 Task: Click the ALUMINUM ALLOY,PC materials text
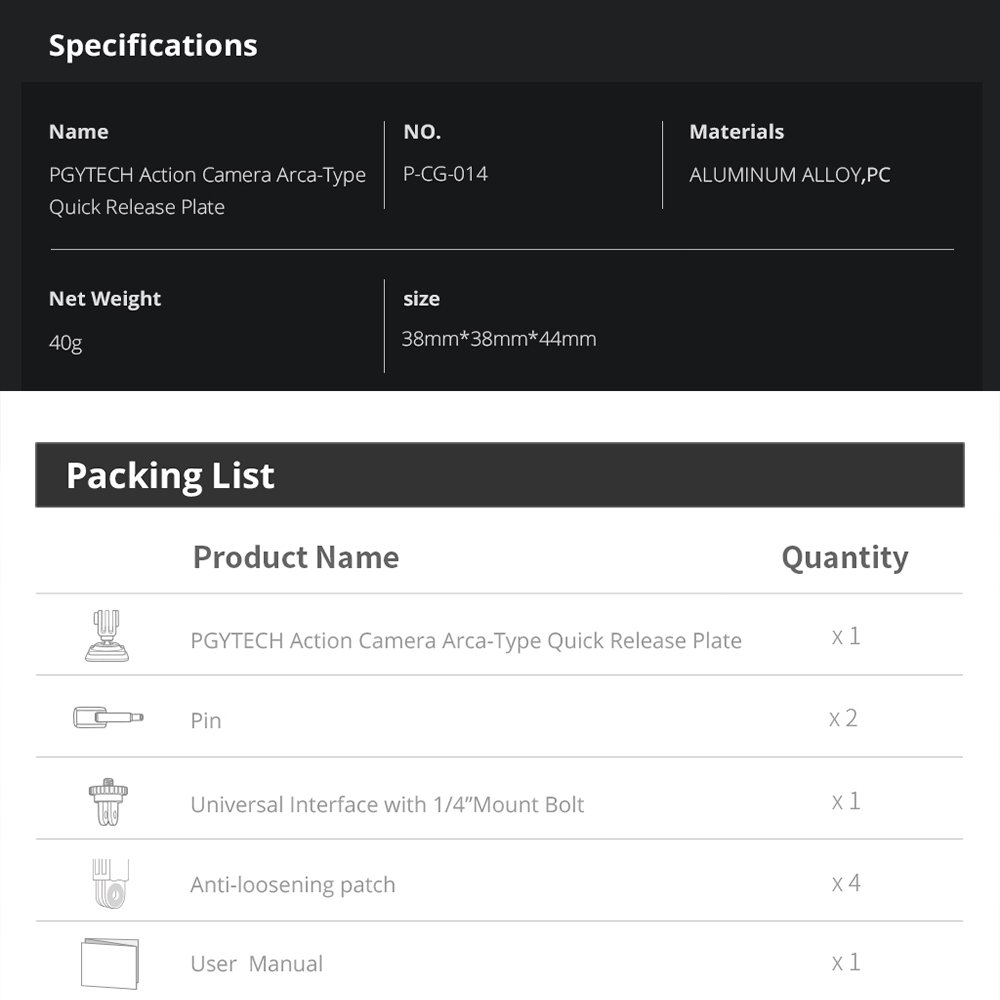pyautogui.click(x=790, y=175)
